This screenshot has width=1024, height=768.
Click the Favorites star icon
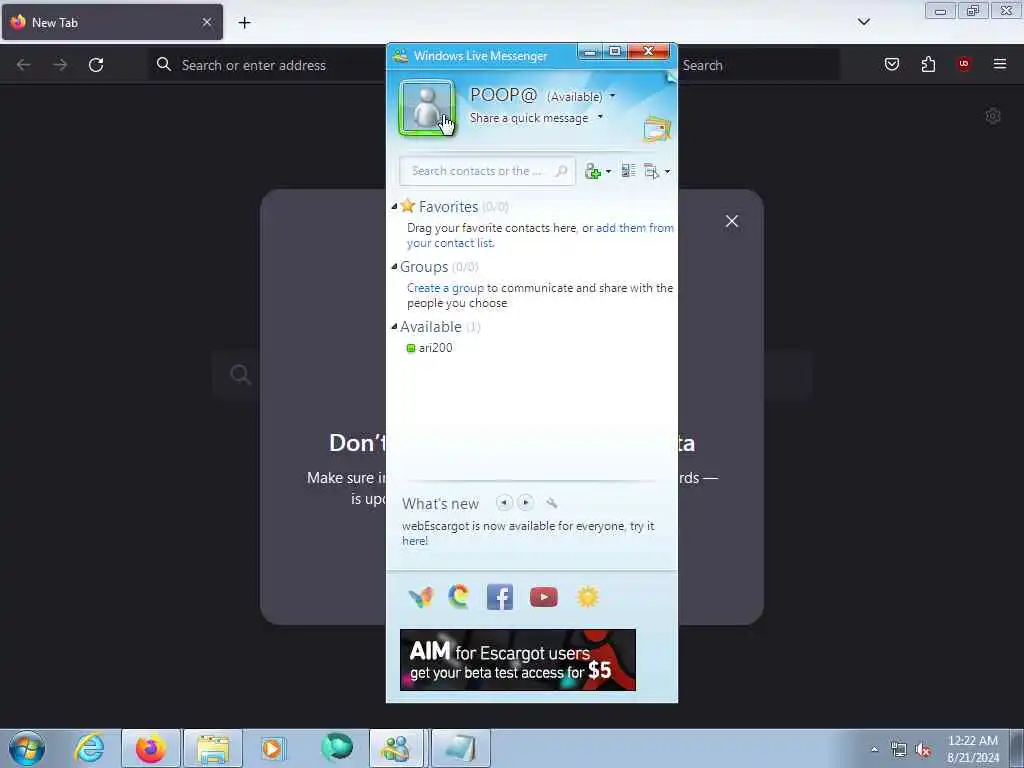(x=408, y=206)
